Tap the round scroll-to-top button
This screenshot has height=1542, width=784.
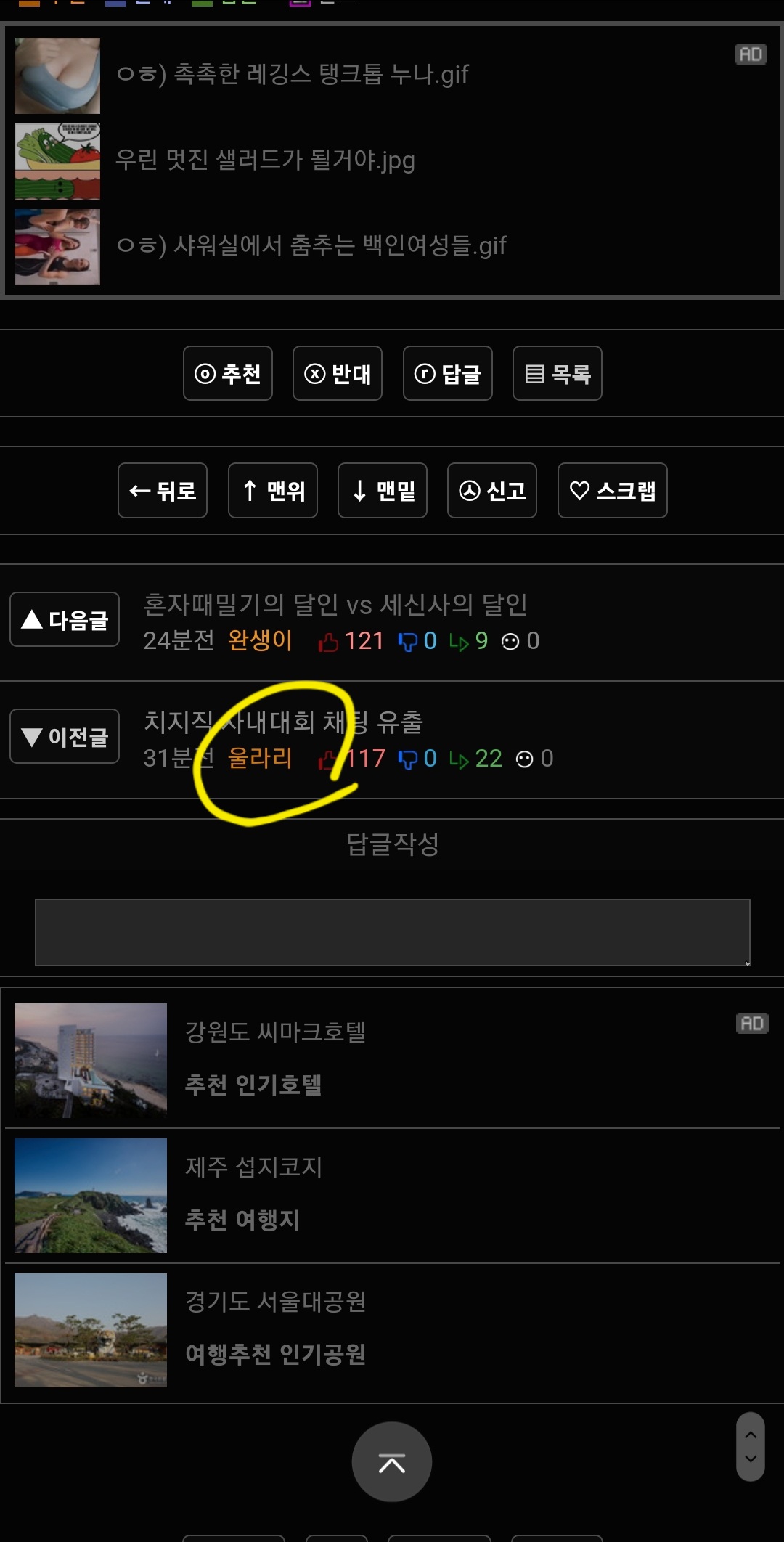coord(392,1461)
